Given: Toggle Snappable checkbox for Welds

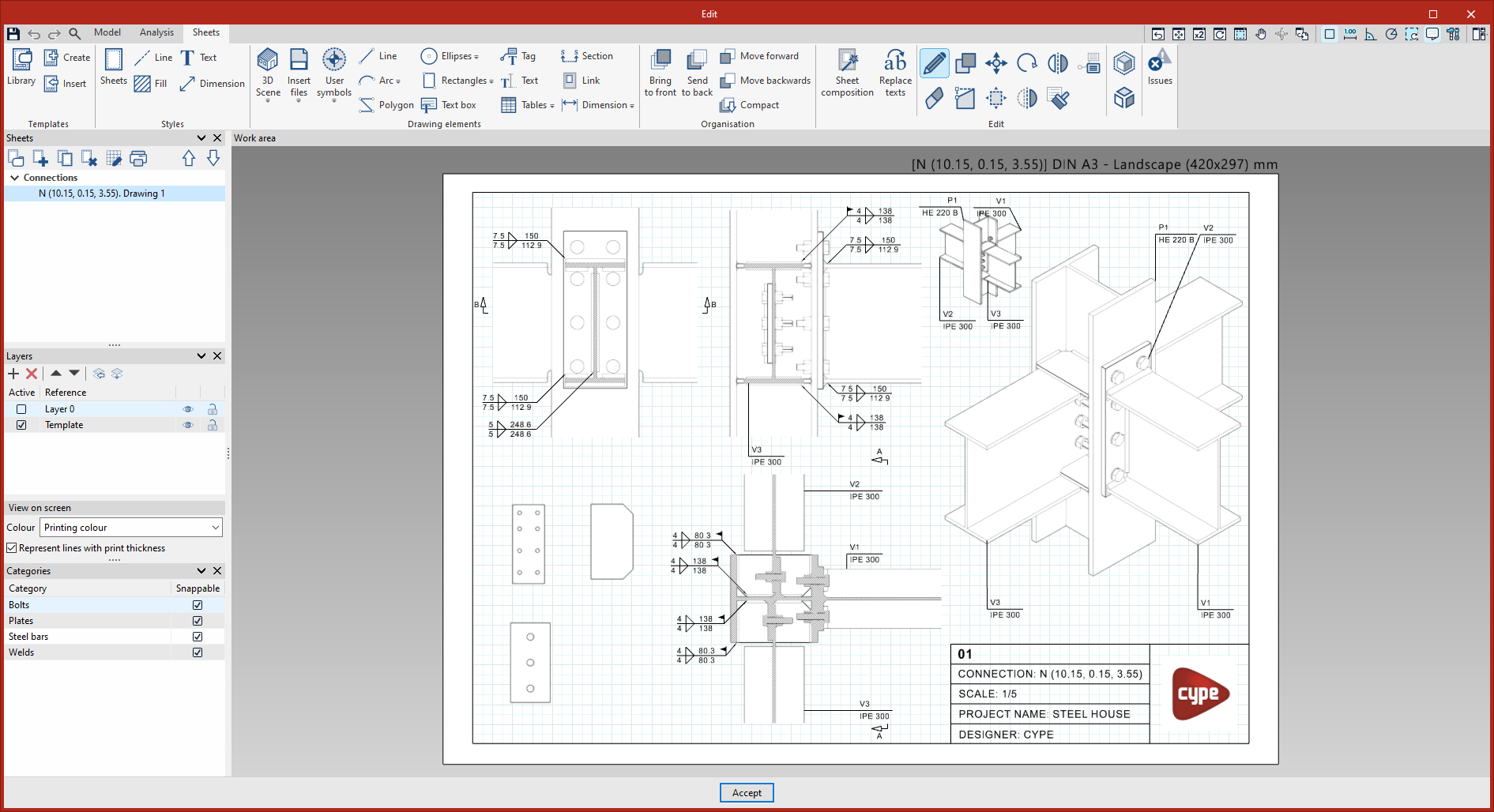Looking at the screenshot, I should click(198, 652).
